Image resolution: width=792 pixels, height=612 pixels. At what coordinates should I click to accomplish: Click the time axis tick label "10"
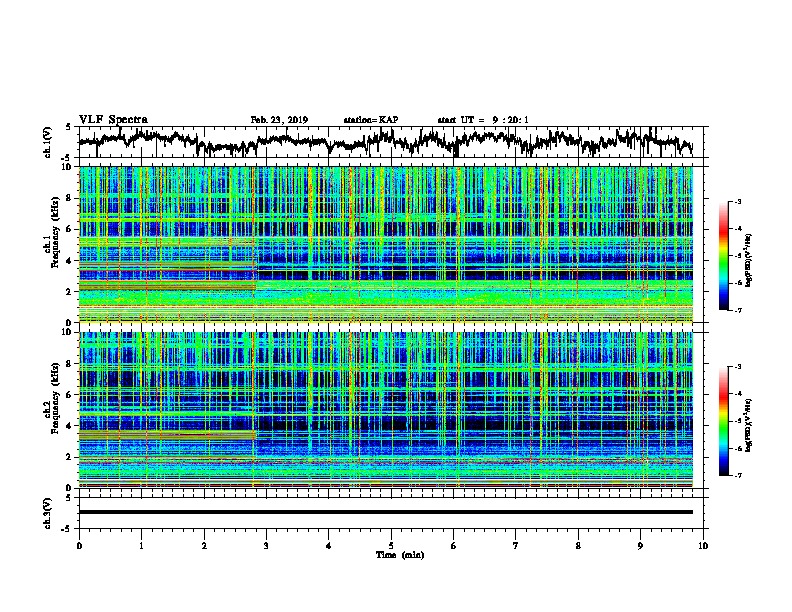[703, 546]
